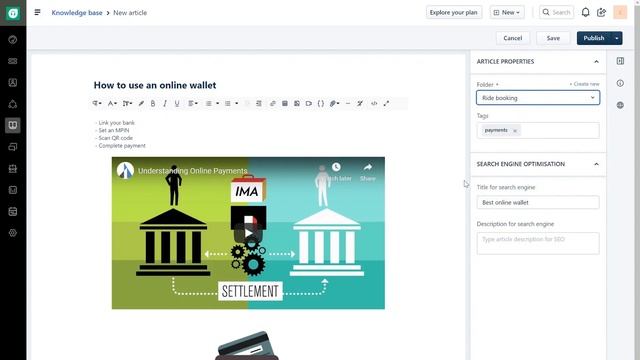Click Create new folder link
The width and height of the screenshot is (640, 360).
[x=584, y=84]
